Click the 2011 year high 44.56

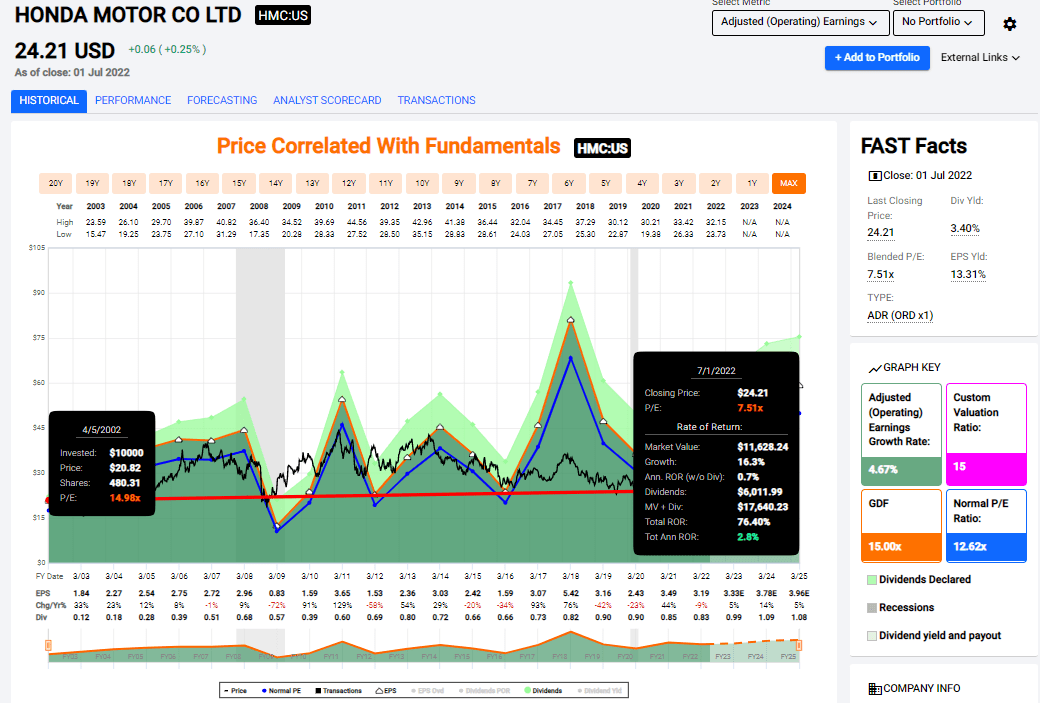tap(357, 222)
